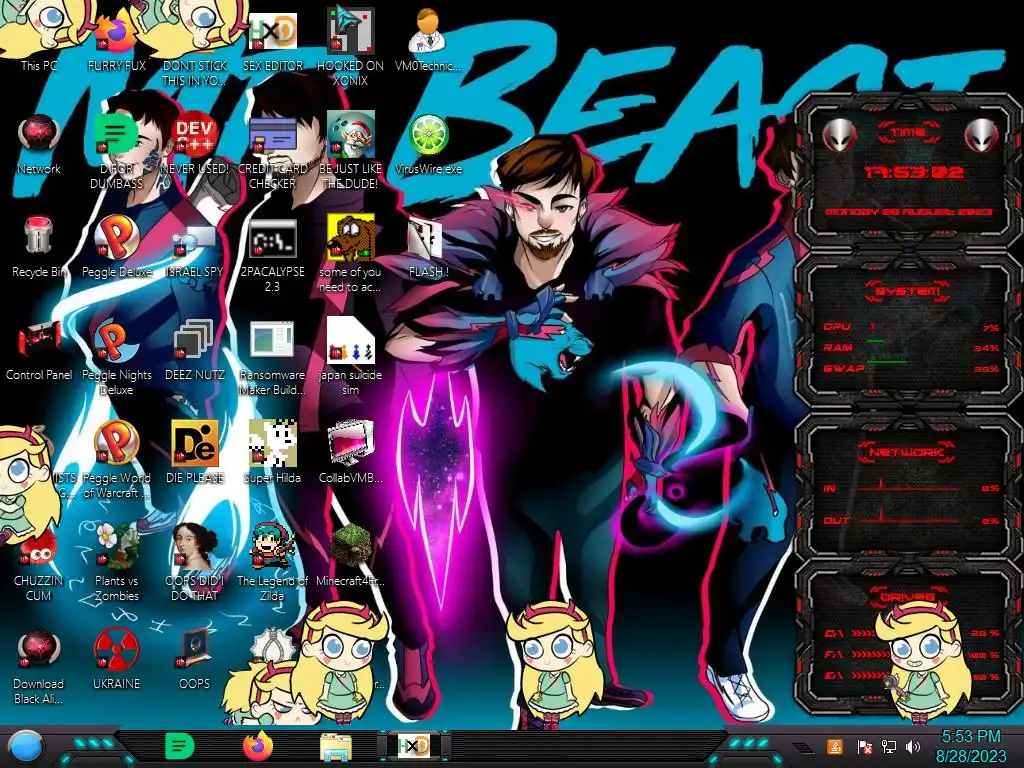Launch Super Hilda game icon
1024x768 pixels.
pos(273,452)
